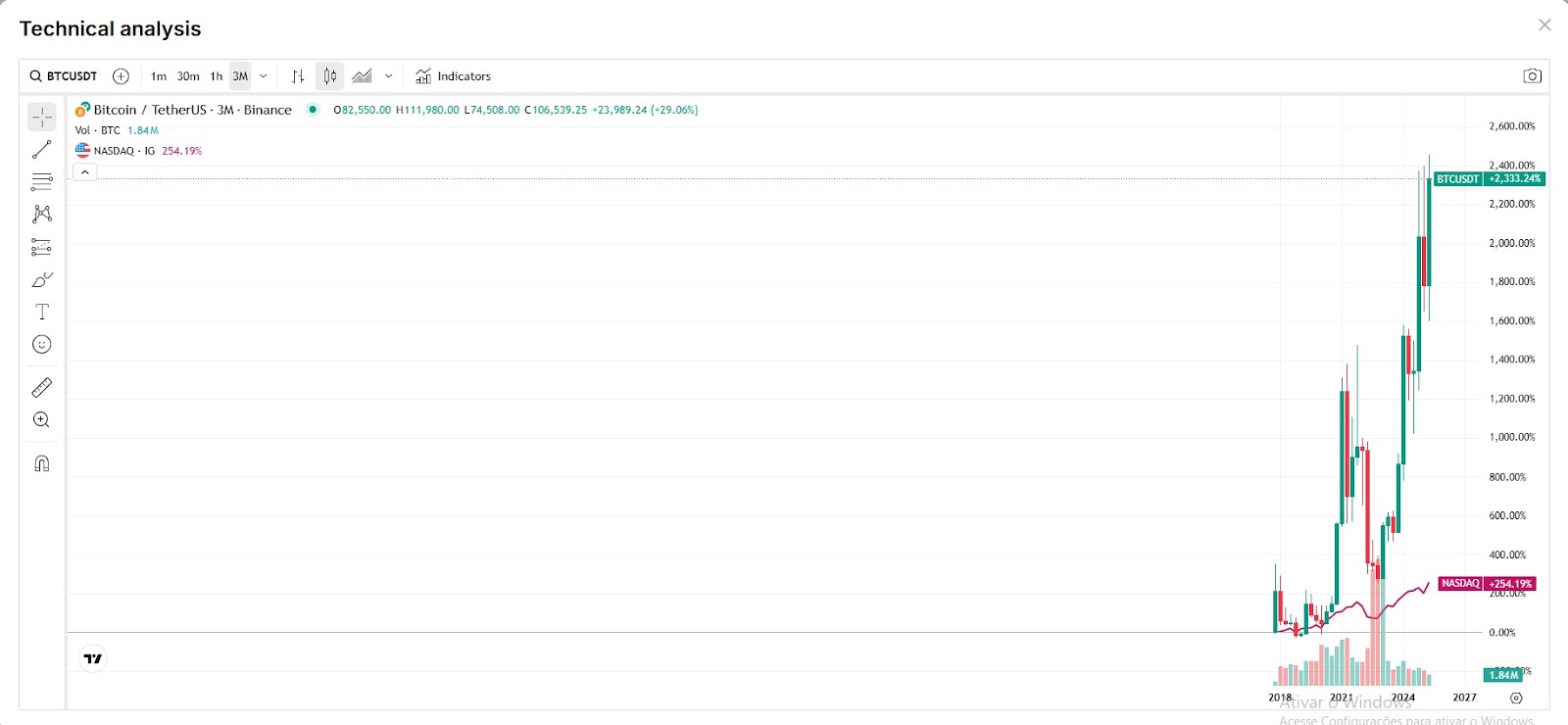
Task: Click the 2027 time axis label
Action: (x=1465, y=698)
